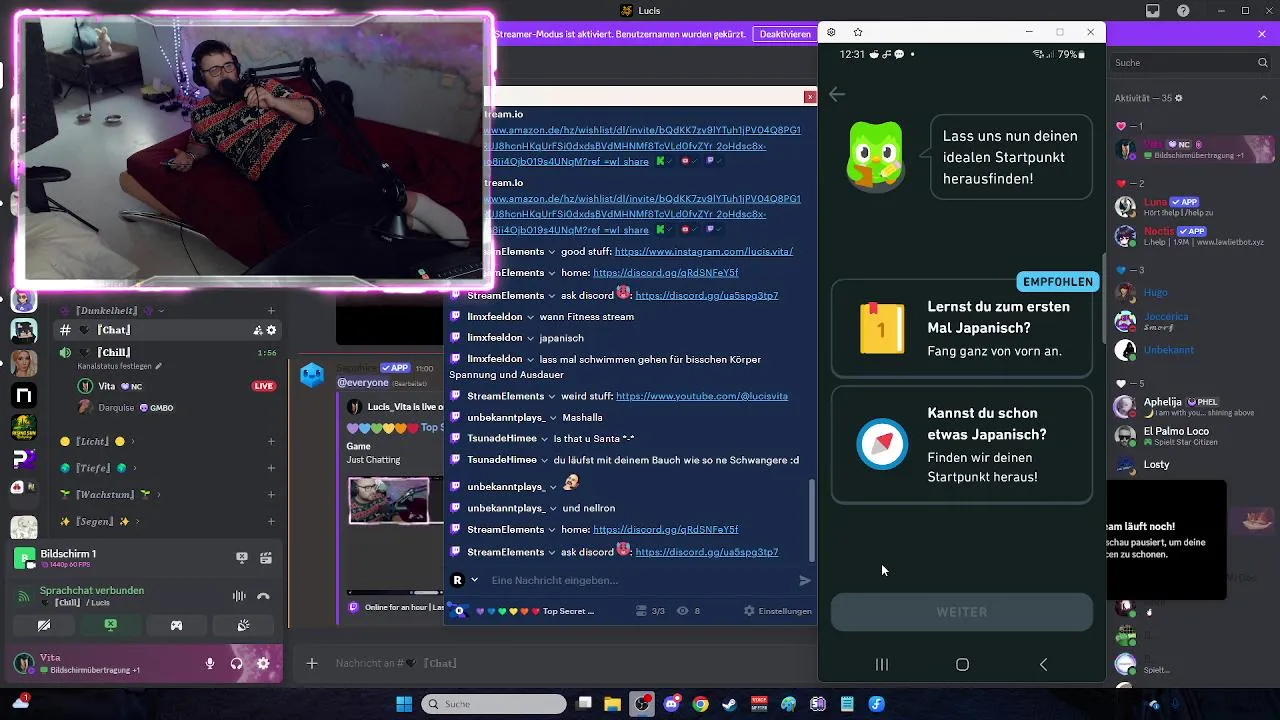Open youtube.com/@lucisvita link in chat

tap(702, 396)
